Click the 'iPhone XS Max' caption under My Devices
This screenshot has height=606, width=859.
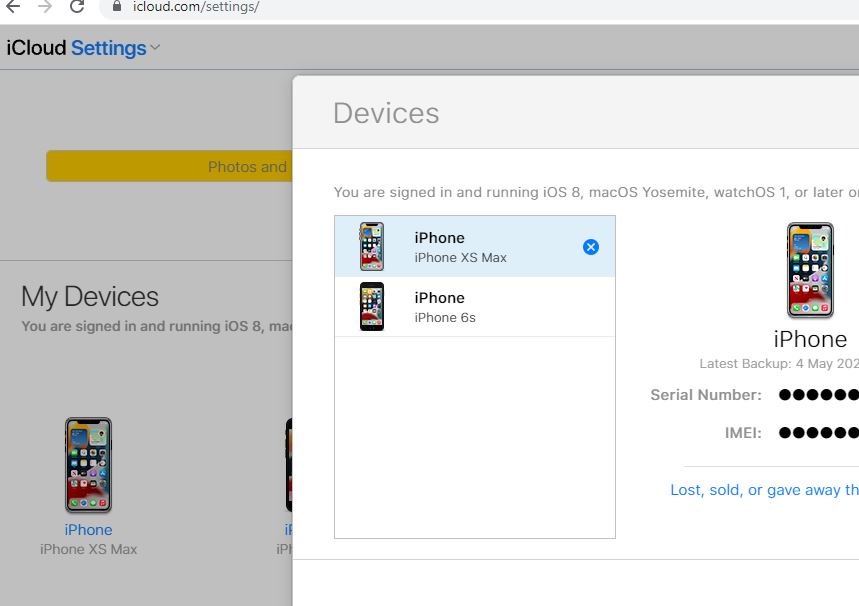coord(88,549)
